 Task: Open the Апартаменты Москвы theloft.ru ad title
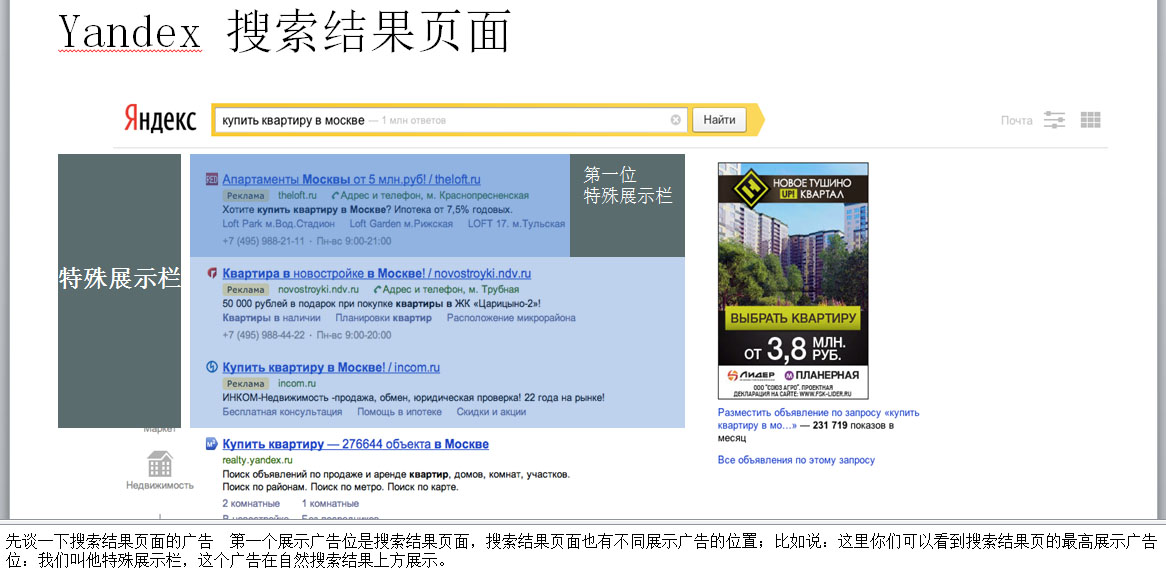[x=351, y=179]
